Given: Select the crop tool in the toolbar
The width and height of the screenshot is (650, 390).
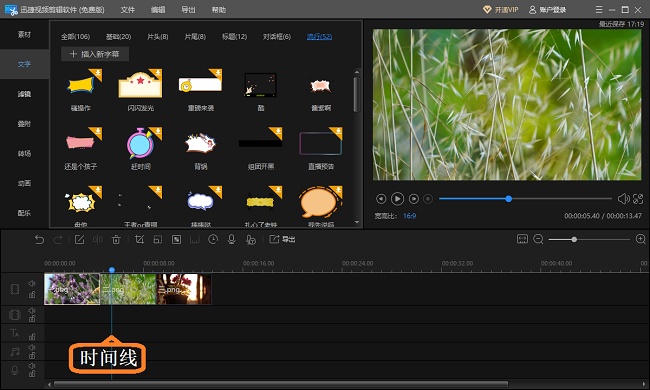Looking at the screenshot, I should click(x=139, y=240).
